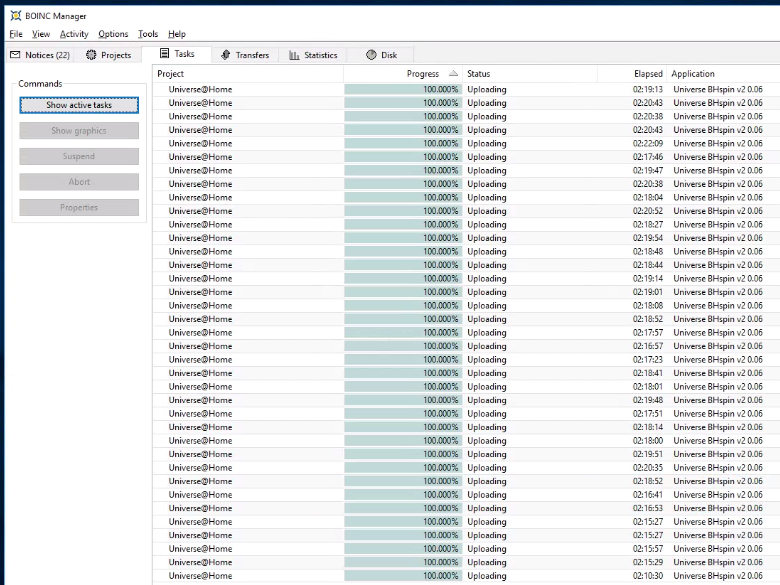780x585 pixels.
Task: Open the Tools menu
Action: (x=148, y=34)
